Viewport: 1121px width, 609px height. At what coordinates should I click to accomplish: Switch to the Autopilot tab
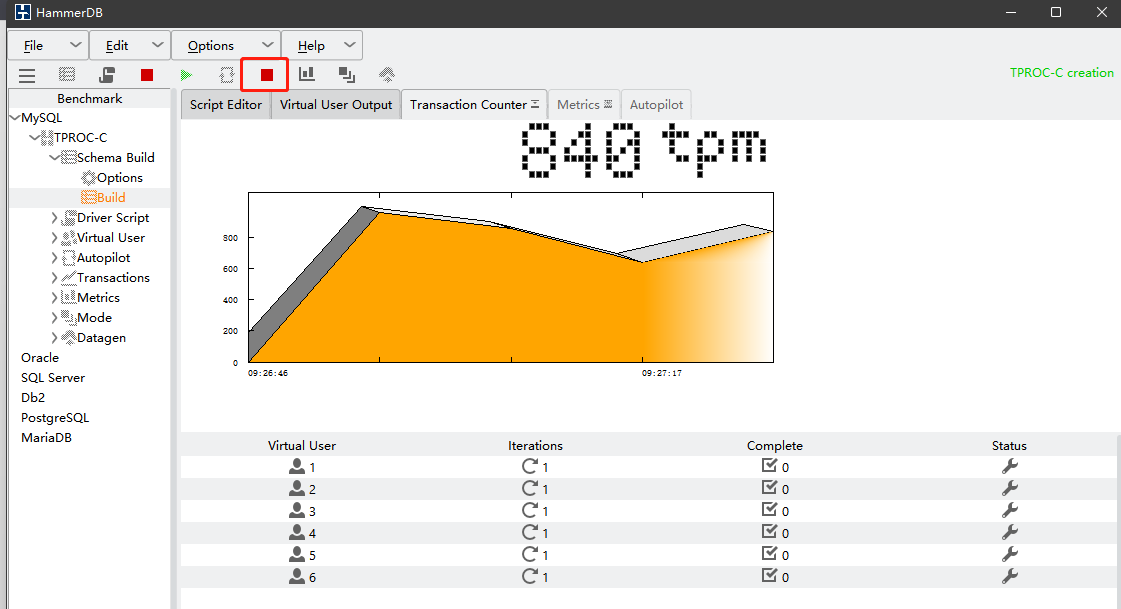(x=656, y=104)
